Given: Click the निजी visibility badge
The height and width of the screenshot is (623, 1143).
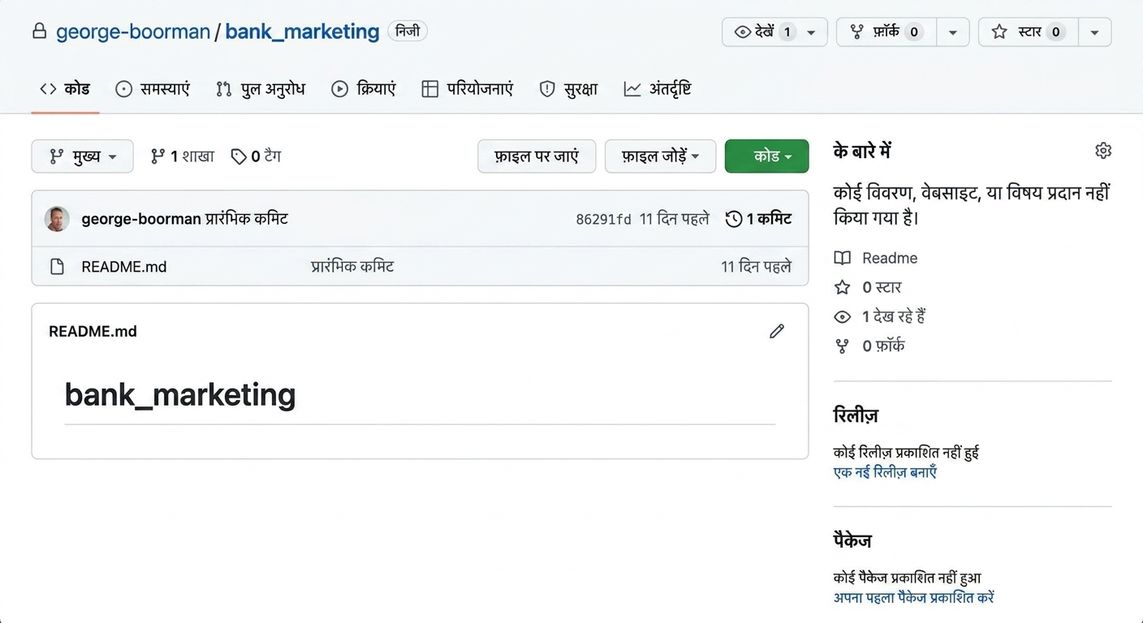Looking at the screenshot, I should 407,31.
